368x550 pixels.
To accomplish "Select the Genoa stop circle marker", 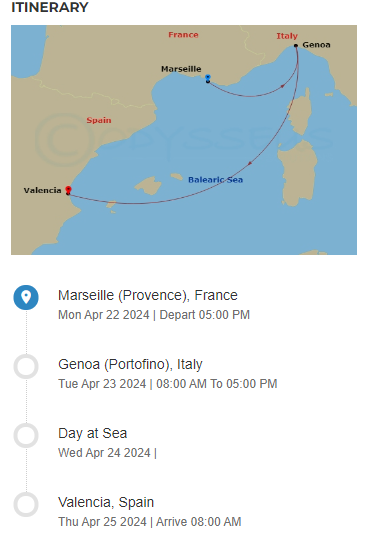I will [26, 367].
